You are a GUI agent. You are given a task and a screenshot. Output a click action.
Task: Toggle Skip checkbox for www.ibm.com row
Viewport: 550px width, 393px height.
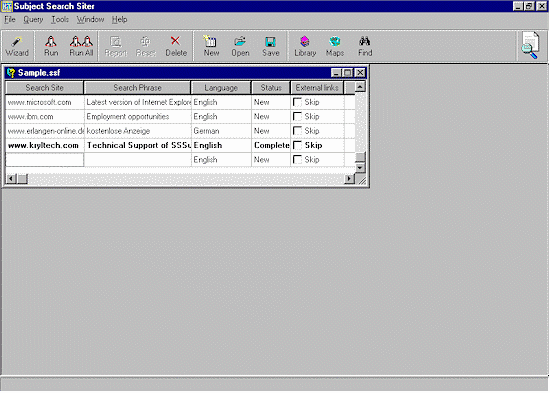297,116
